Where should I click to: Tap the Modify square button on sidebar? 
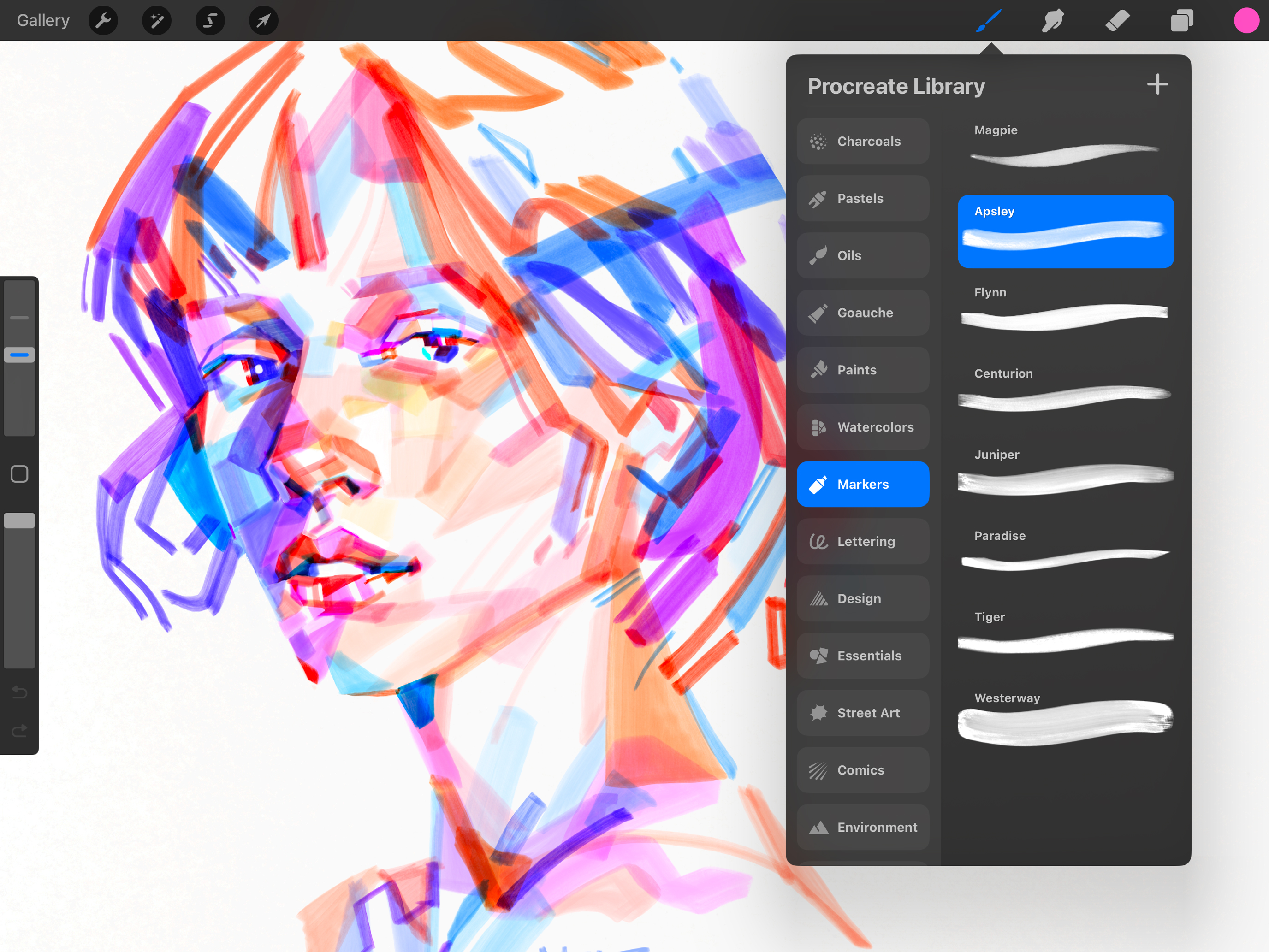[x=19, y=474]
